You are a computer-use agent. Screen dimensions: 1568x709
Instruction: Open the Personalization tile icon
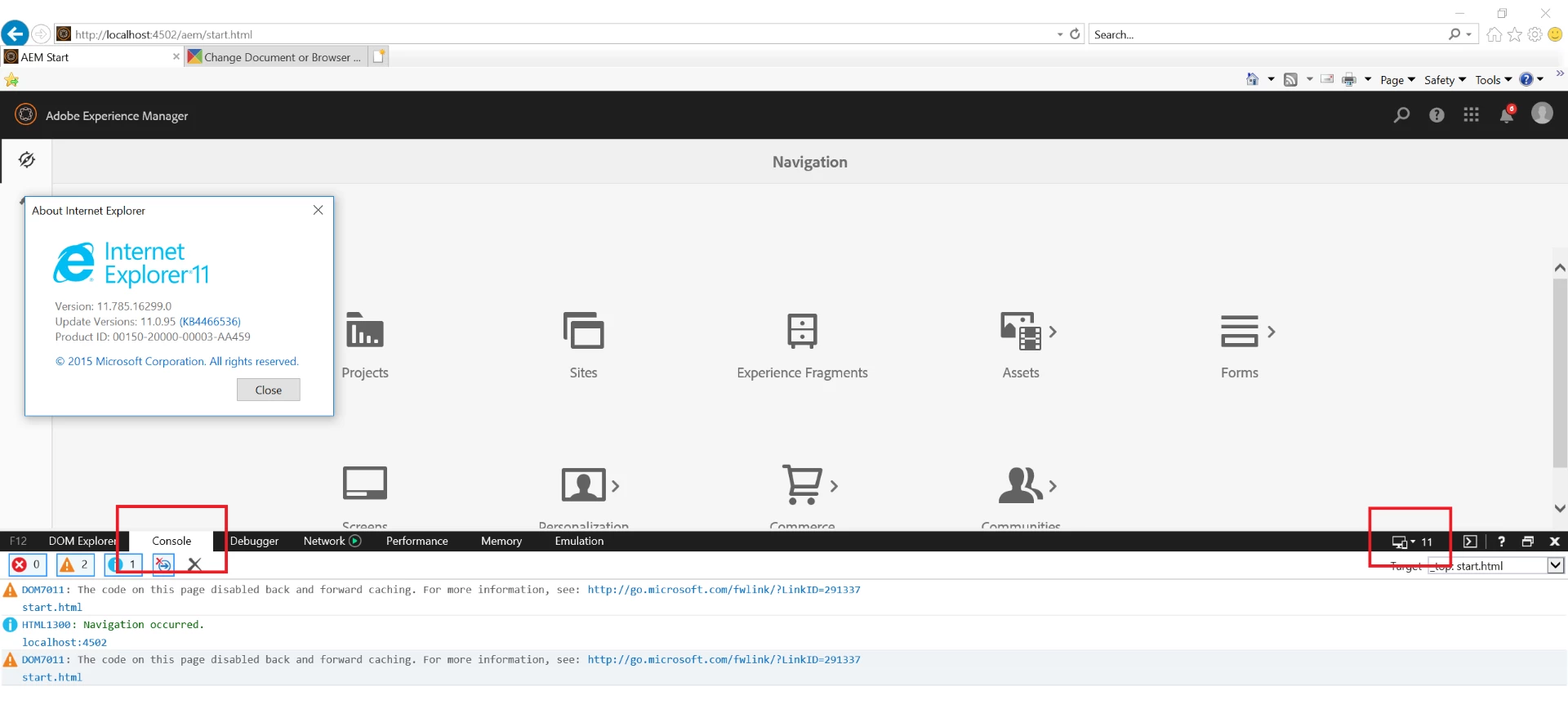point(583,485)
